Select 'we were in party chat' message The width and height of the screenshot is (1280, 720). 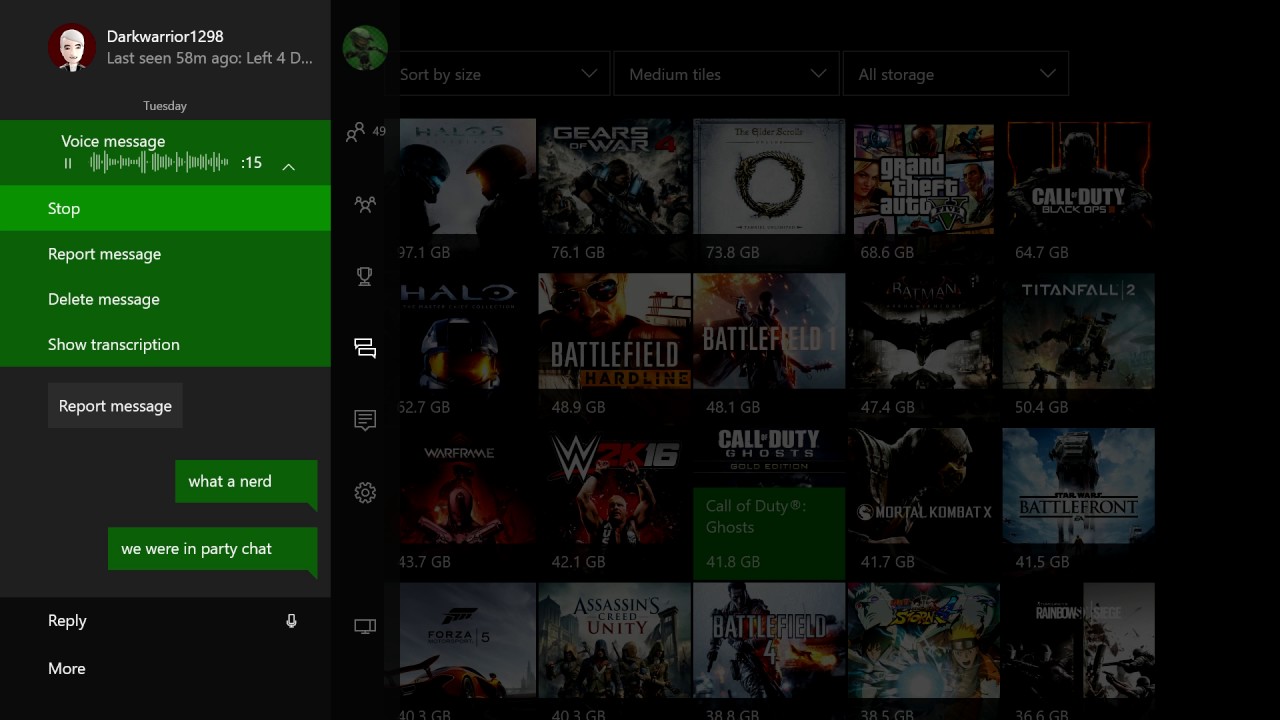coord(213,551)
